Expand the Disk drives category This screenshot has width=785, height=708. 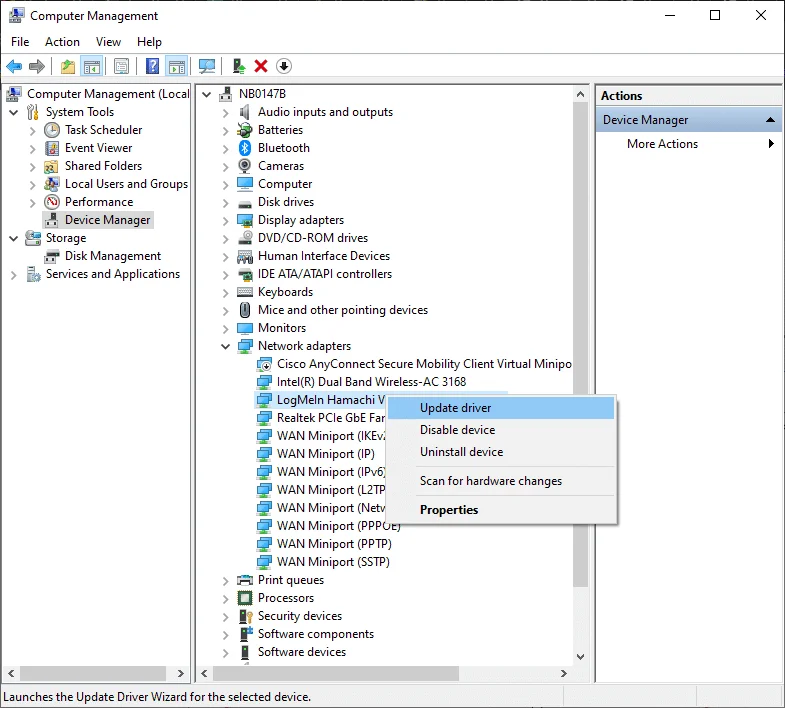[226, 203]
